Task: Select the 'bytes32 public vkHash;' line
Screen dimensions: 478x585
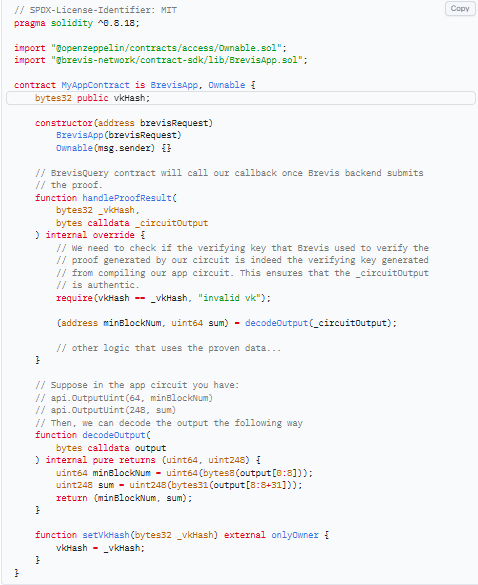Action: [x=241, y=98]
